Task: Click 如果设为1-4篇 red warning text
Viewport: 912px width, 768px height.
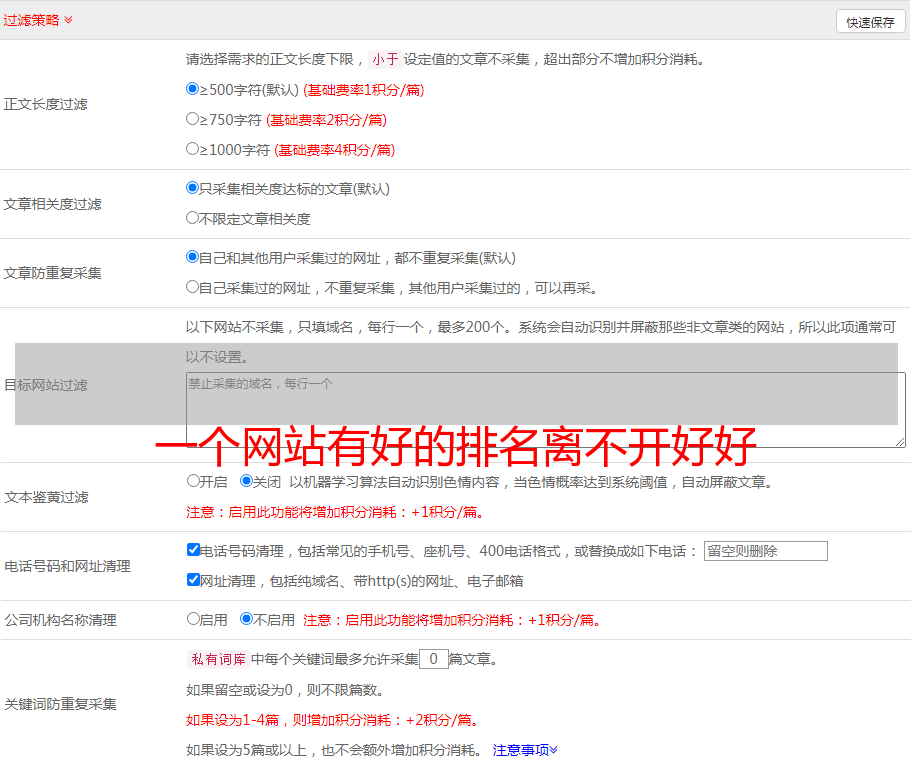Action: (x=334, y=720)
